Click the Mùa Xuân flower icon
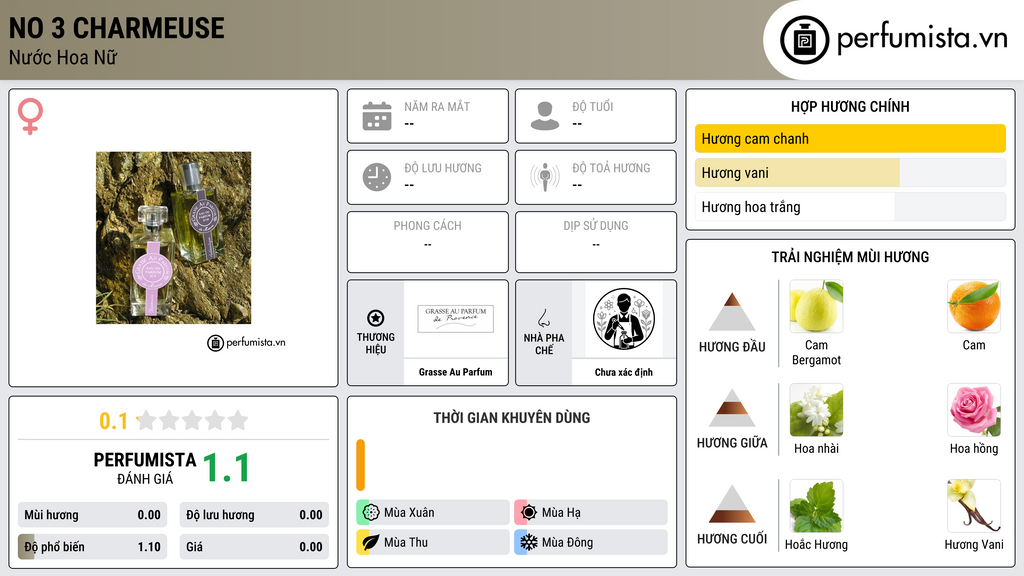The height and width of the screenshot is (576, 1024). [371, 513]
